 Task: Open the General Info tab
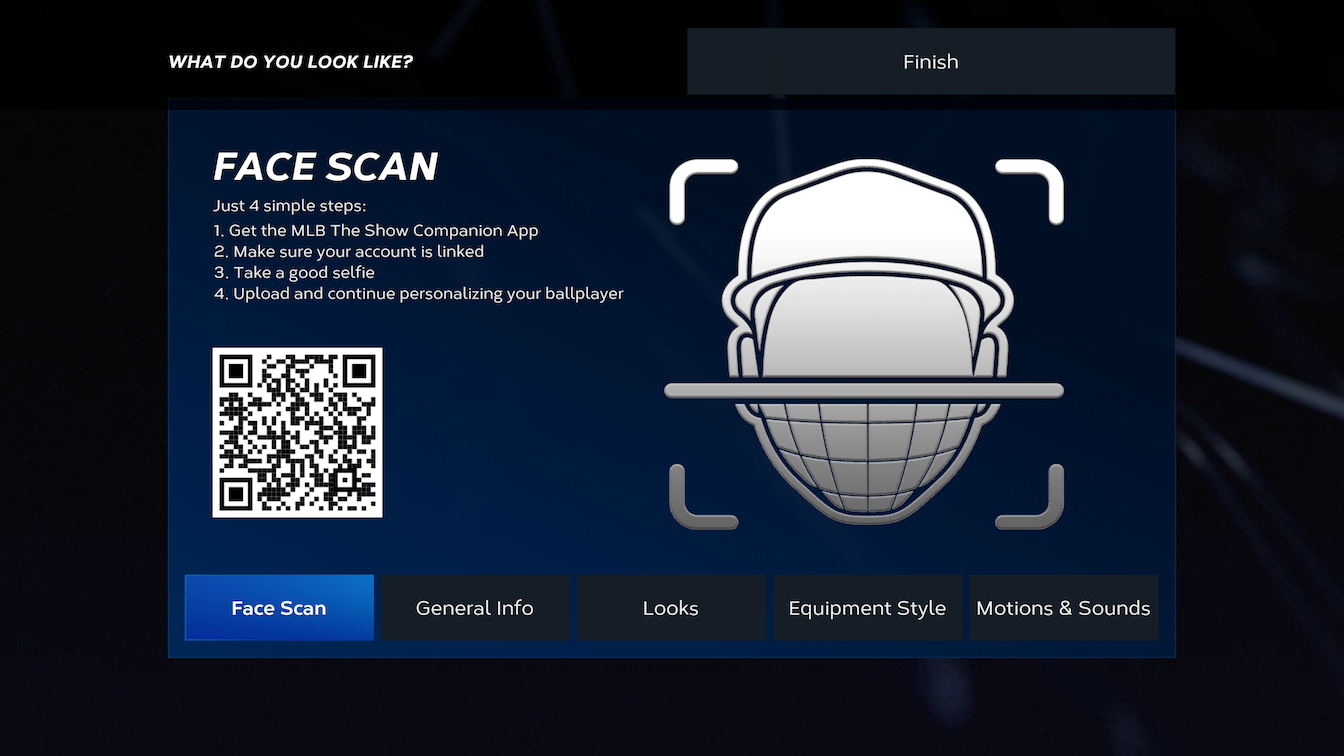475,607
